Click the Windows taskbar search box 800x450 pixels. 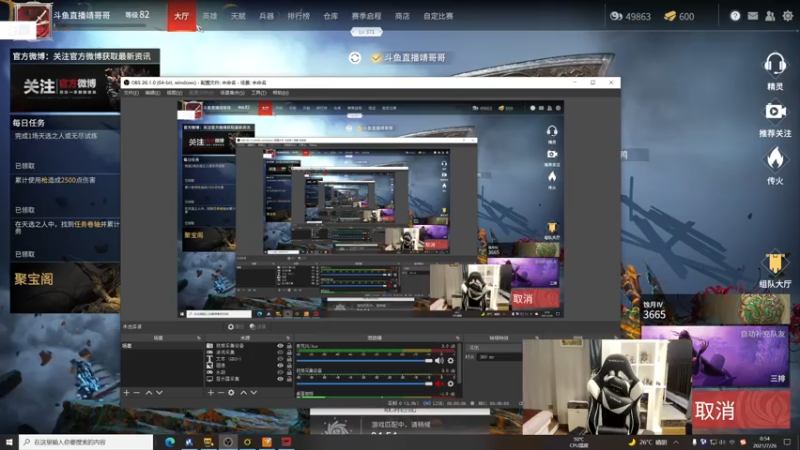86,442
